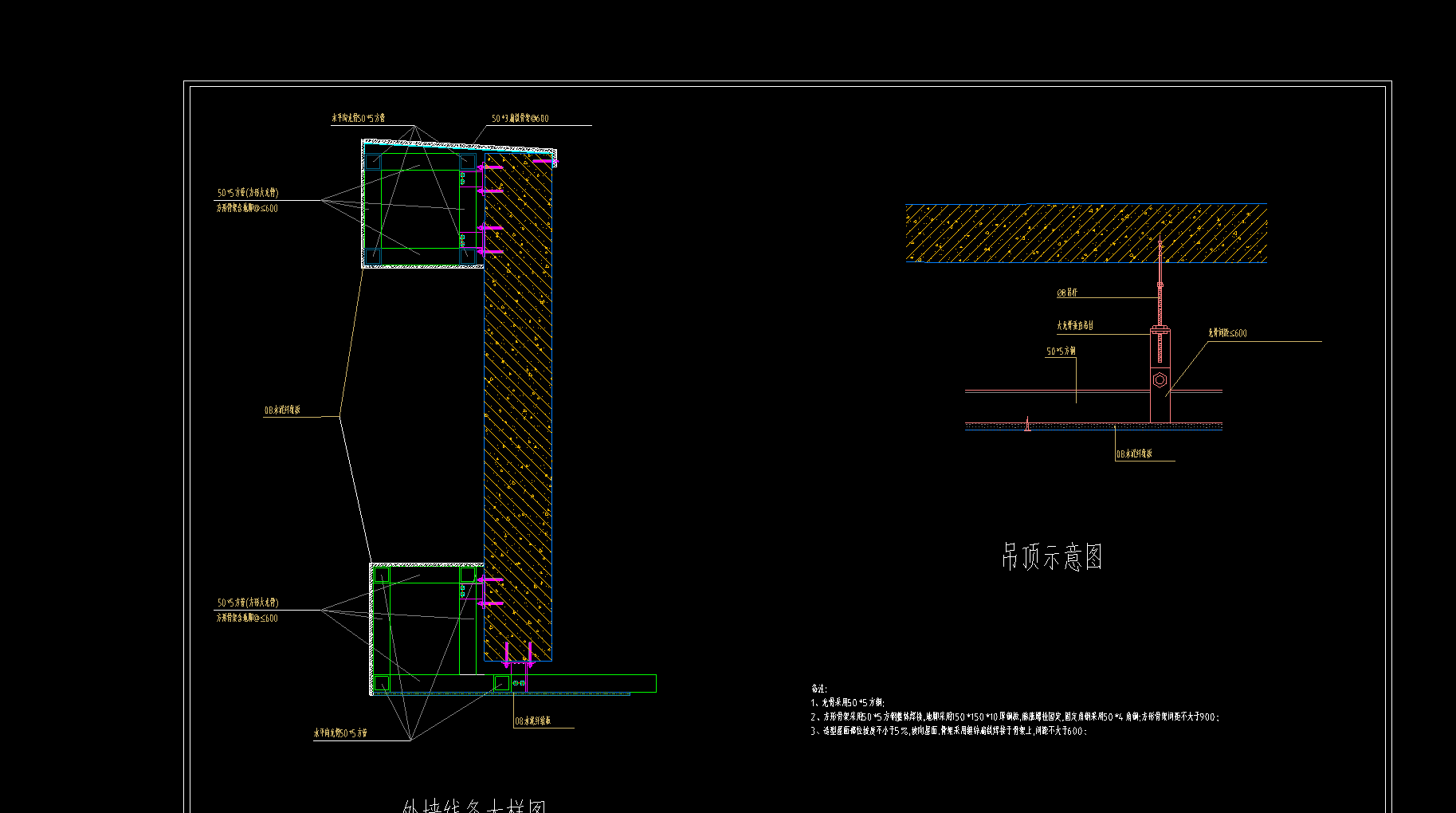Image resolution: width=1456 pixels, height=813 pixels.
Task: Click the hex bolt symbol in ceiling hanger
Action: (1160, 380)
